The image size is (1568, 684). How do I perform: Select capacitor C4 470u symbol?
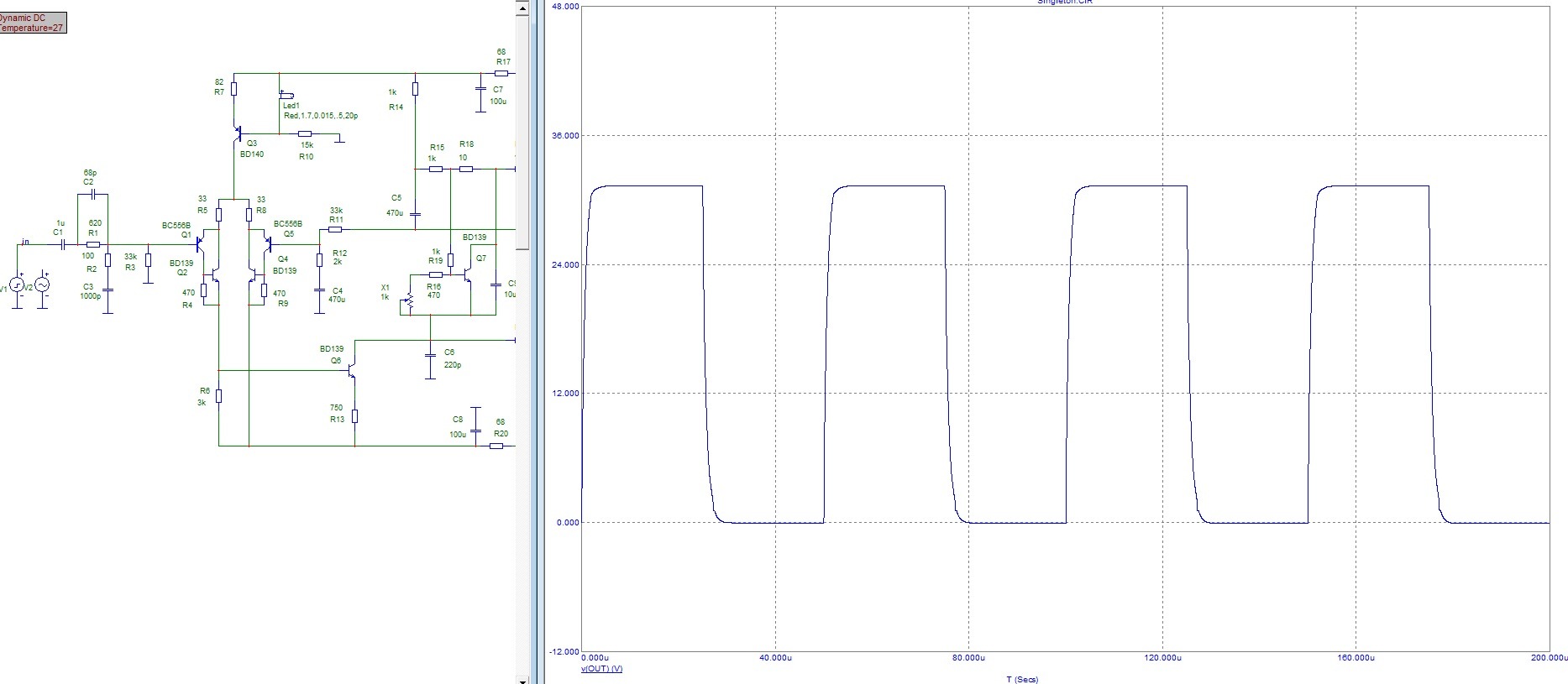click(x=319, y=290)
